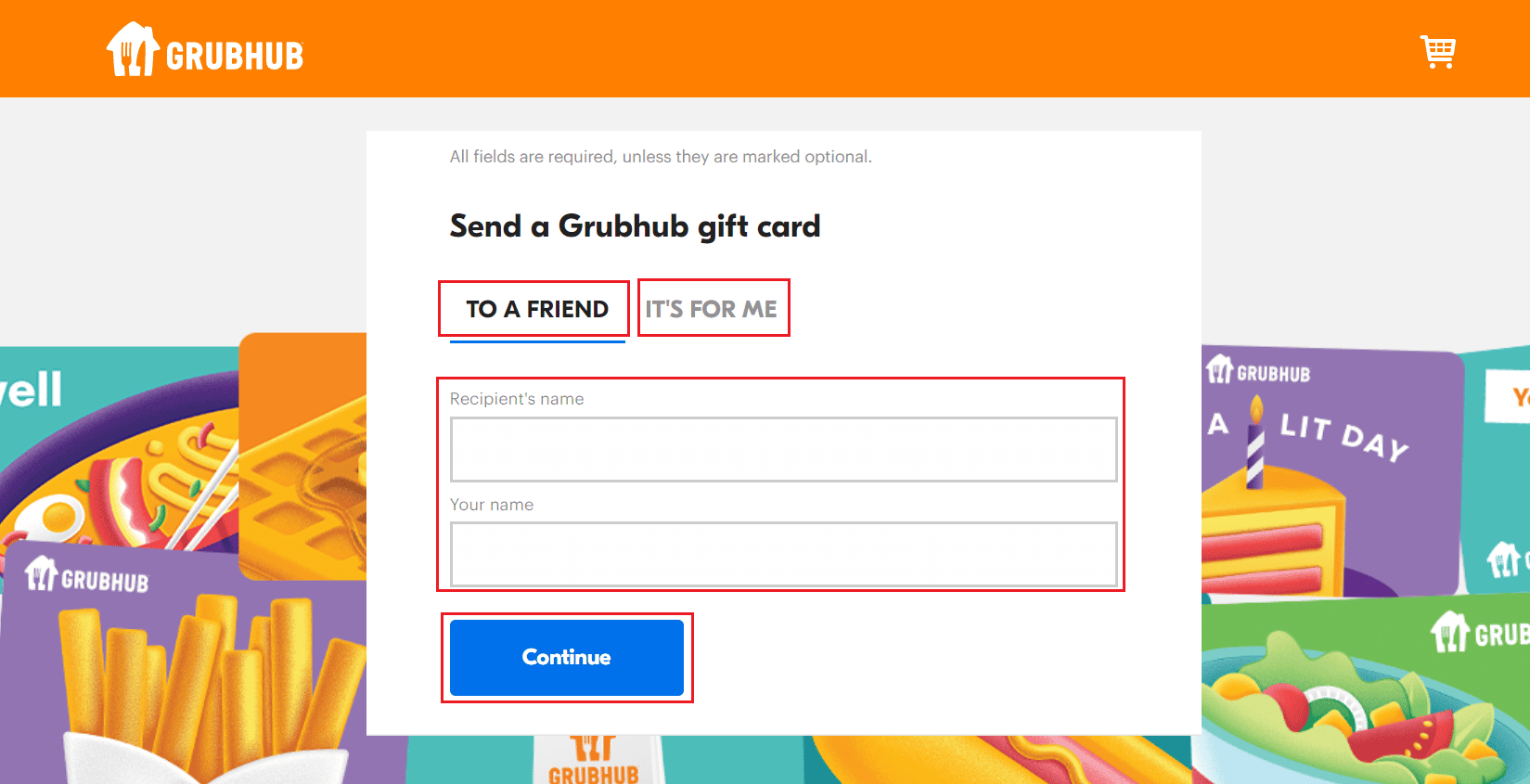Click the orange Grubhub logo at bottom center
The width and height of the screenshot is (1530, 784).
[594, 761]
